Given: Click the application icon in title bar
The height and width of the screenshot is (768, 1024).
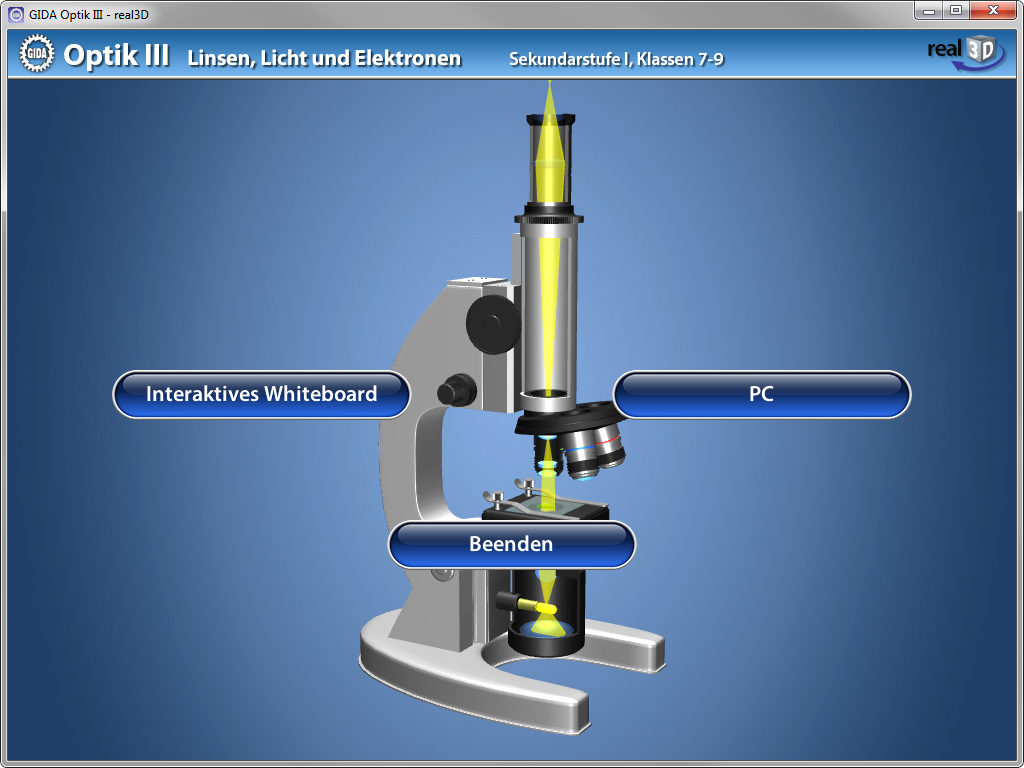Looking at the screenshot, I should click(15, 13).
